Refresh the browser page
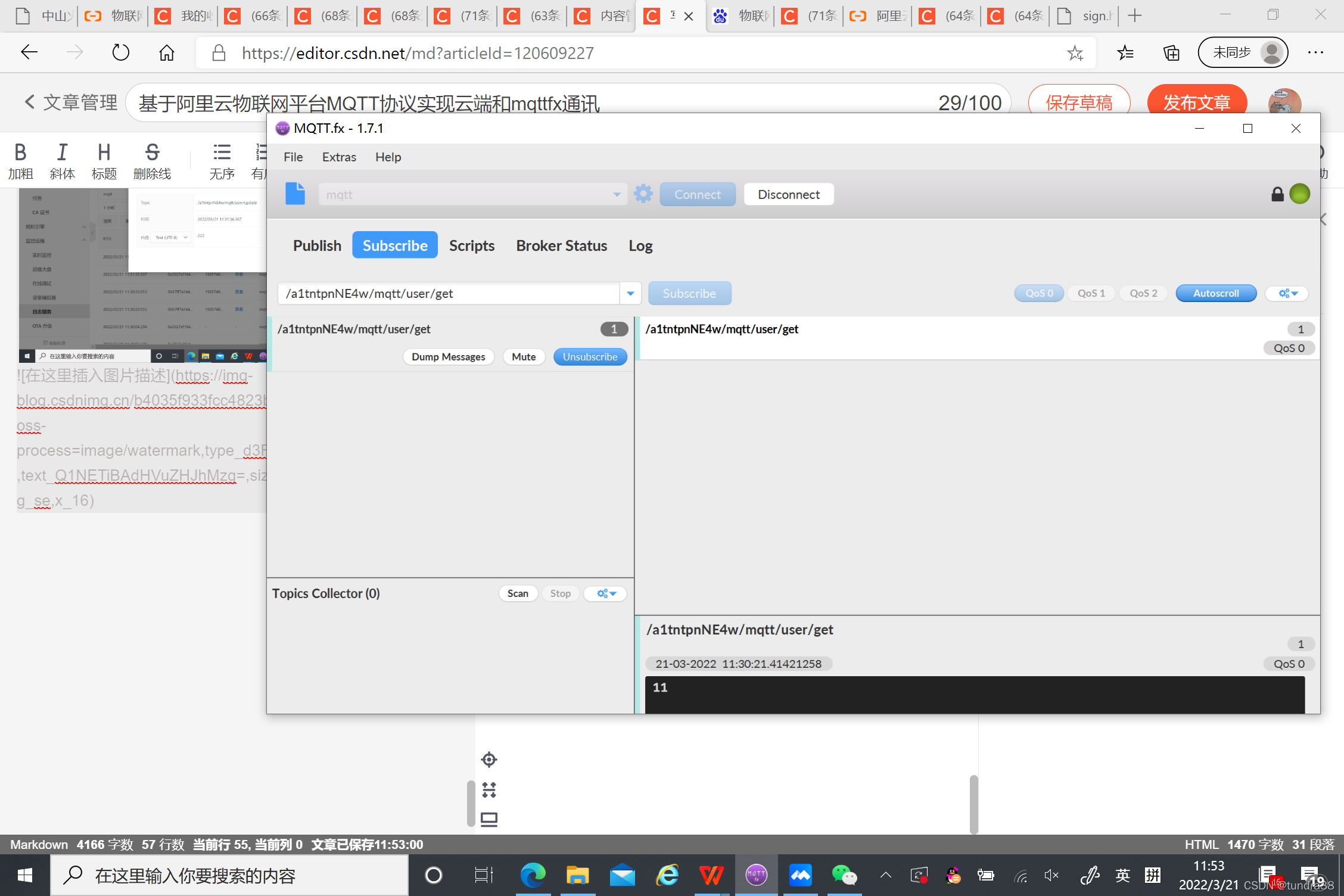The width and height of the screenshot is (1344, 896). (x=121, y=53)
